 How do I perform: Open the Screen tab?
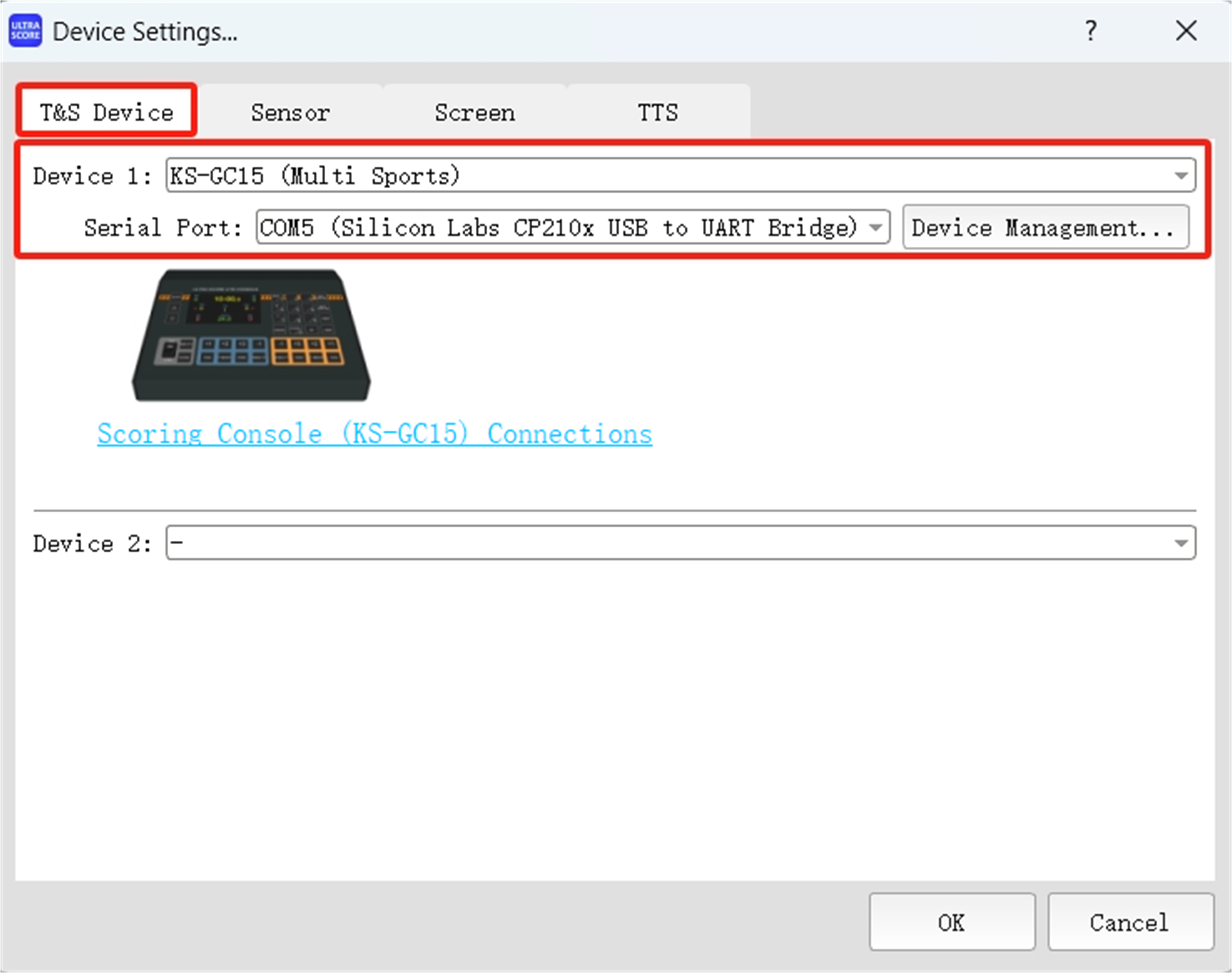(475, 112)
